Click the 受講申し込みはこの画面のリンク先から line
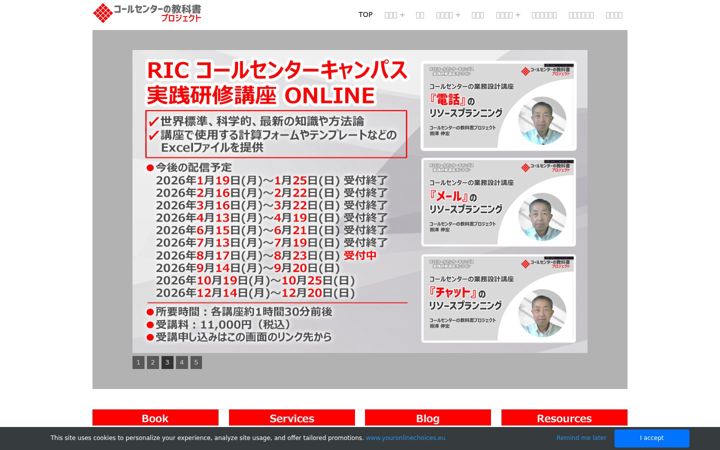This screenshot has height=450, width=720. pyautogui.click(x=239, y=337)
